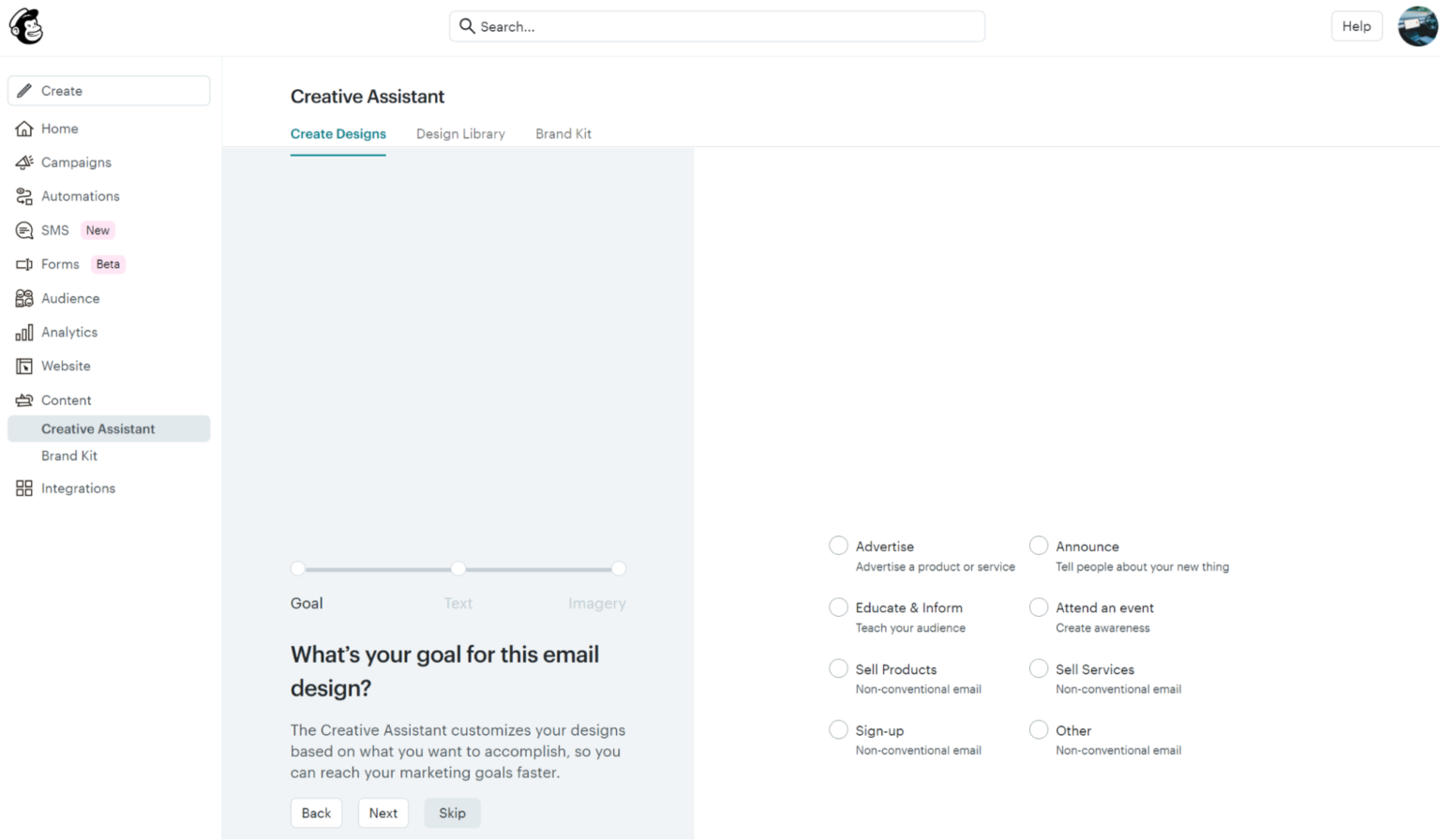1440x840 pixels.
Task: Click the Mailchimp logo
Action: click(x=25, y=25)
